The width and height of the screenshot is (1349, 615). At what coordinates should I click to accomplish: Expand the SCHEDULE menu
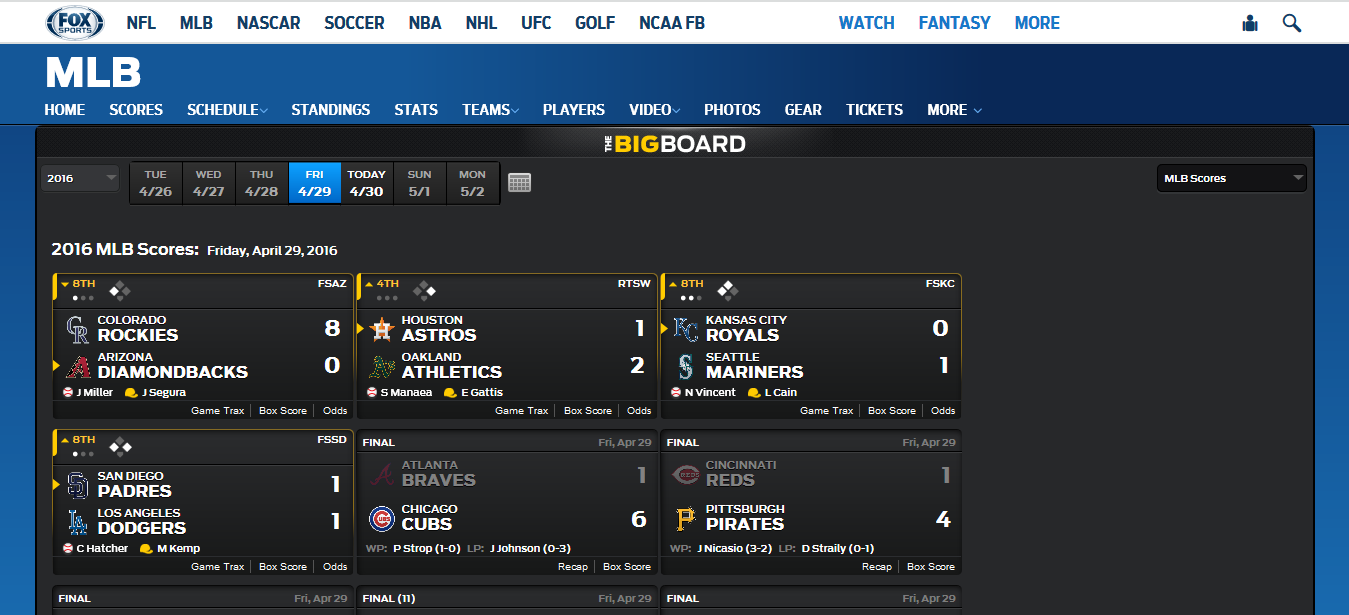click(227, 110)
